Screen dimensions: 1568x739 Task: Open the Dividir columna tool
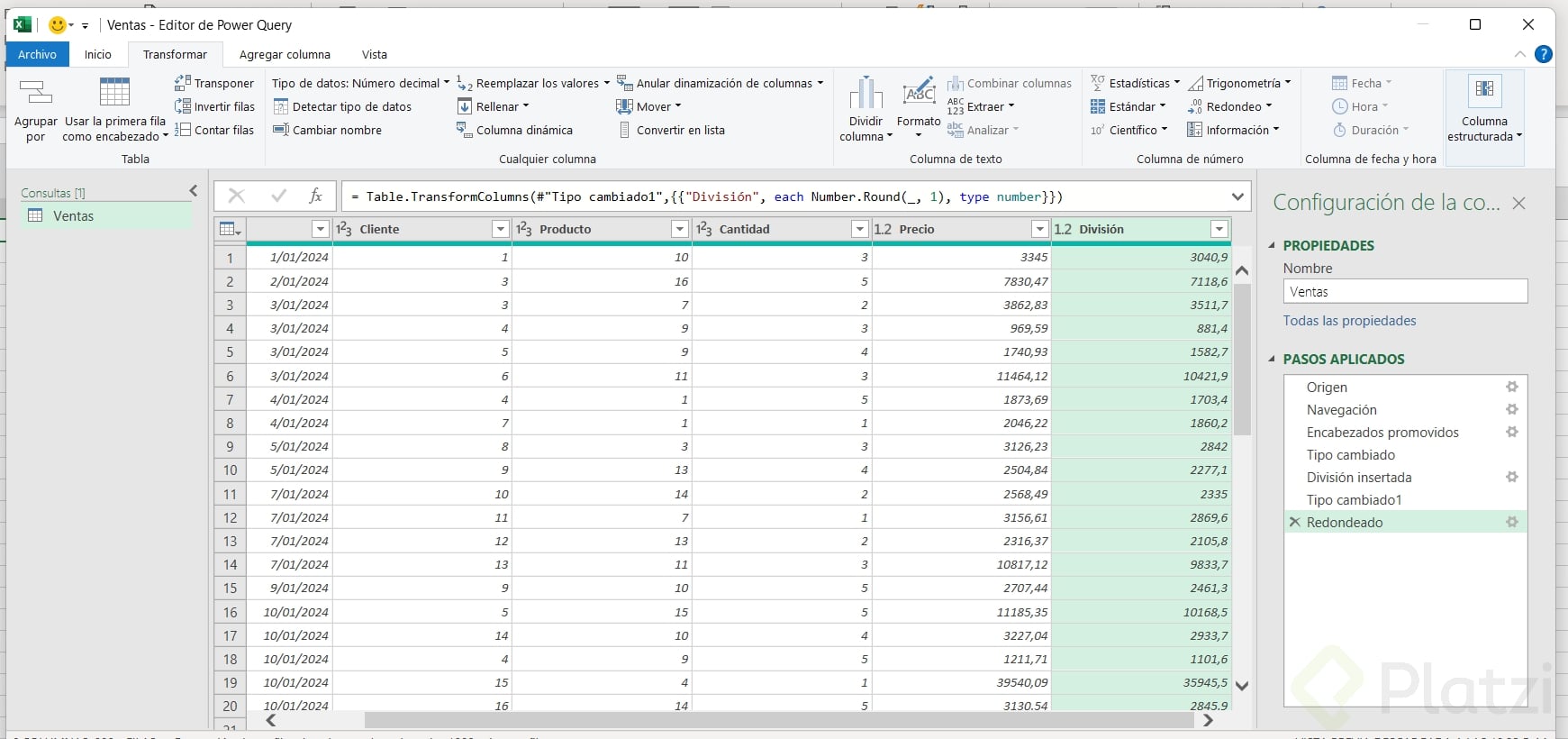point(866,108)
